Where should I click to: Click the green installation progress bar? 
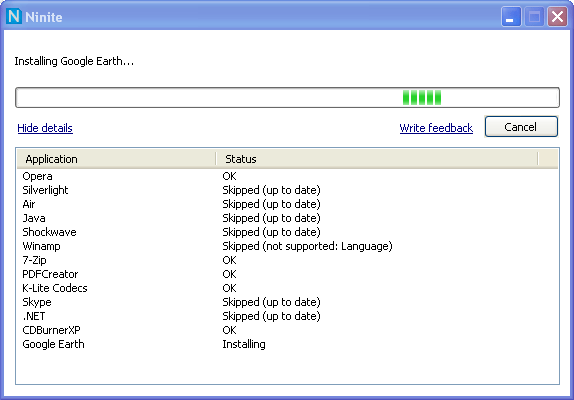[287, 97]
